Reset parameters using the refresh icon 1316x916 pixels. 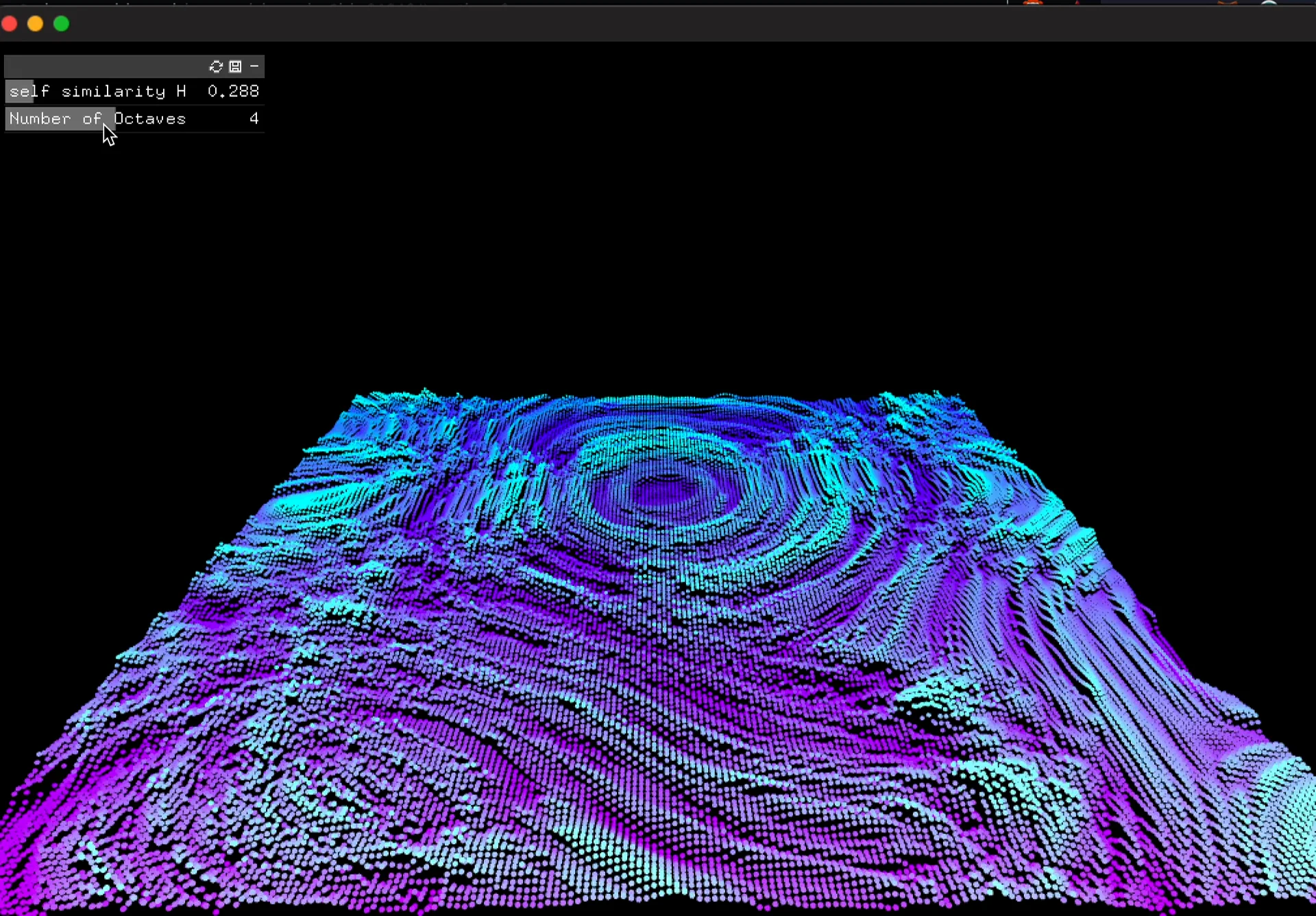pyautogui.click(x=217, y=67)
